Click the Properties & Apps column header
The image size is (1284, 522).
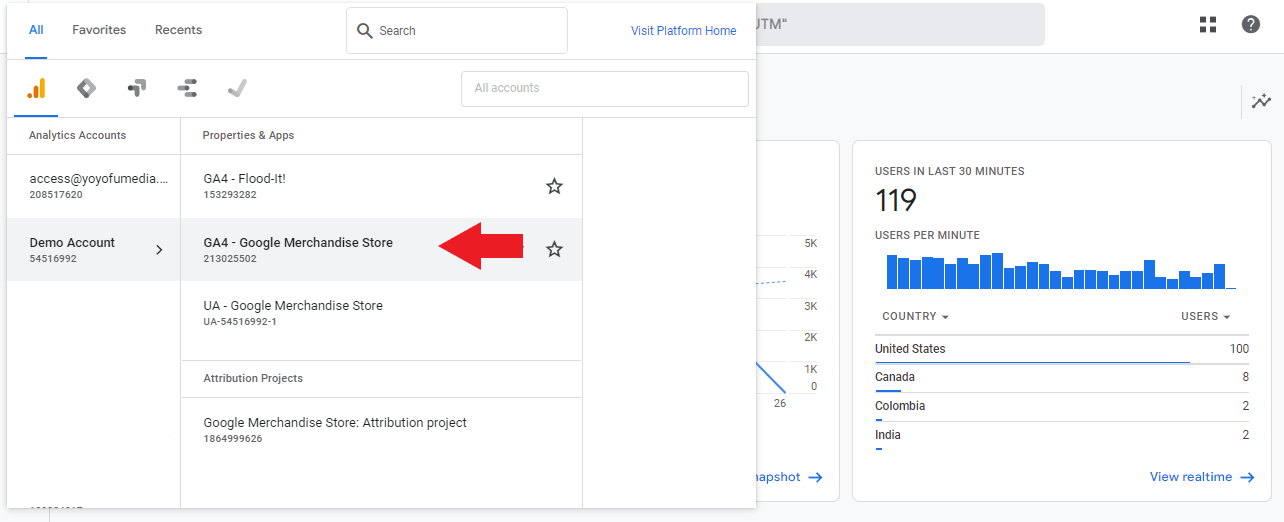coord(248,135)
